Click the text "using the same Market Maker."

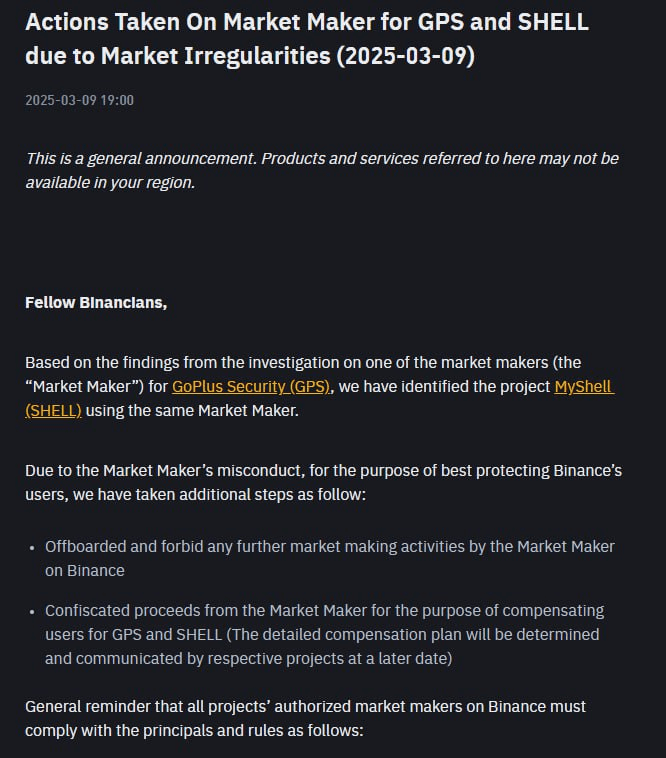pos(192,410)
